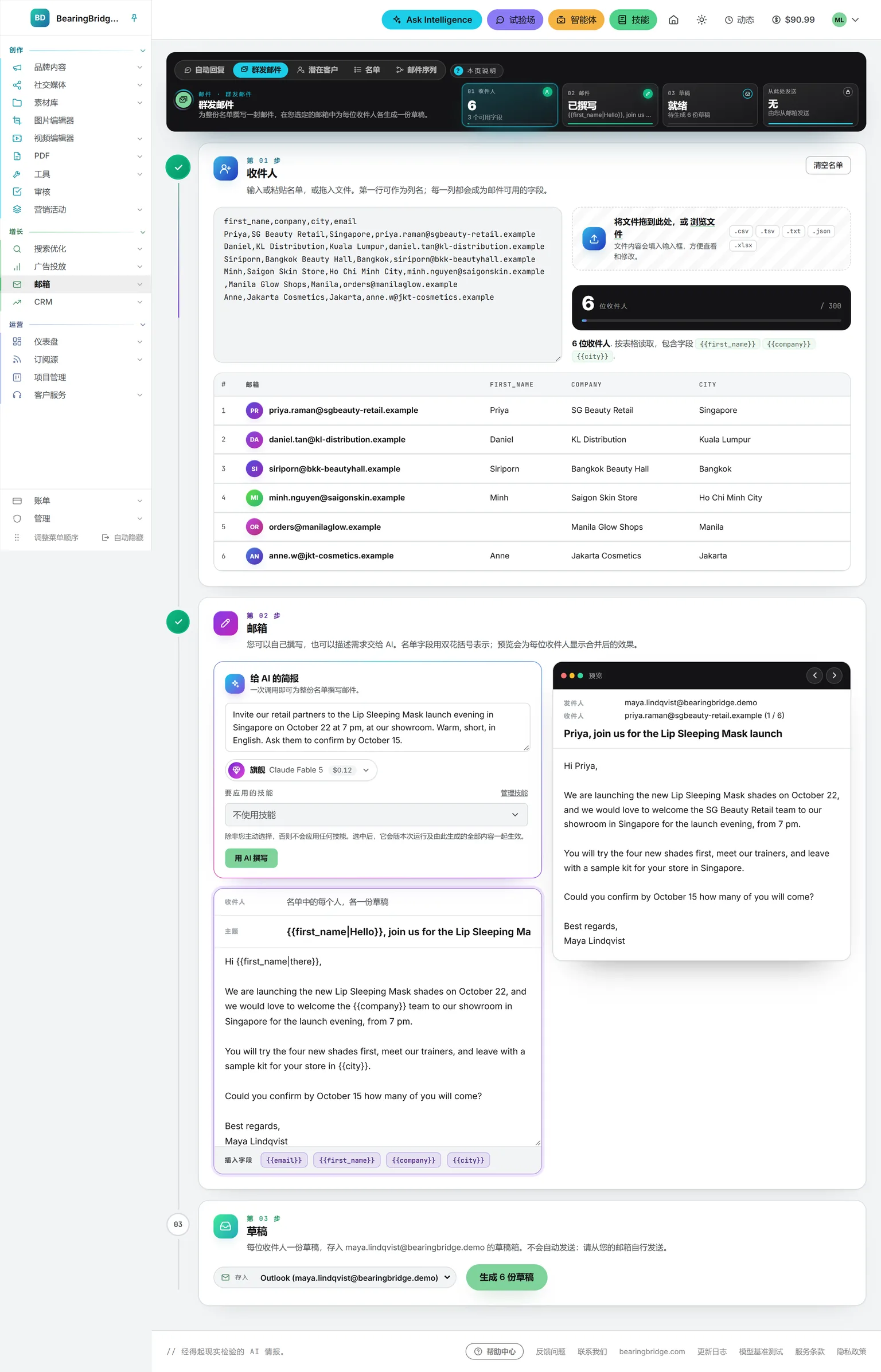Open the 管理技能 link
This screenshot has height=1372, width=881.
coord(514,793)
